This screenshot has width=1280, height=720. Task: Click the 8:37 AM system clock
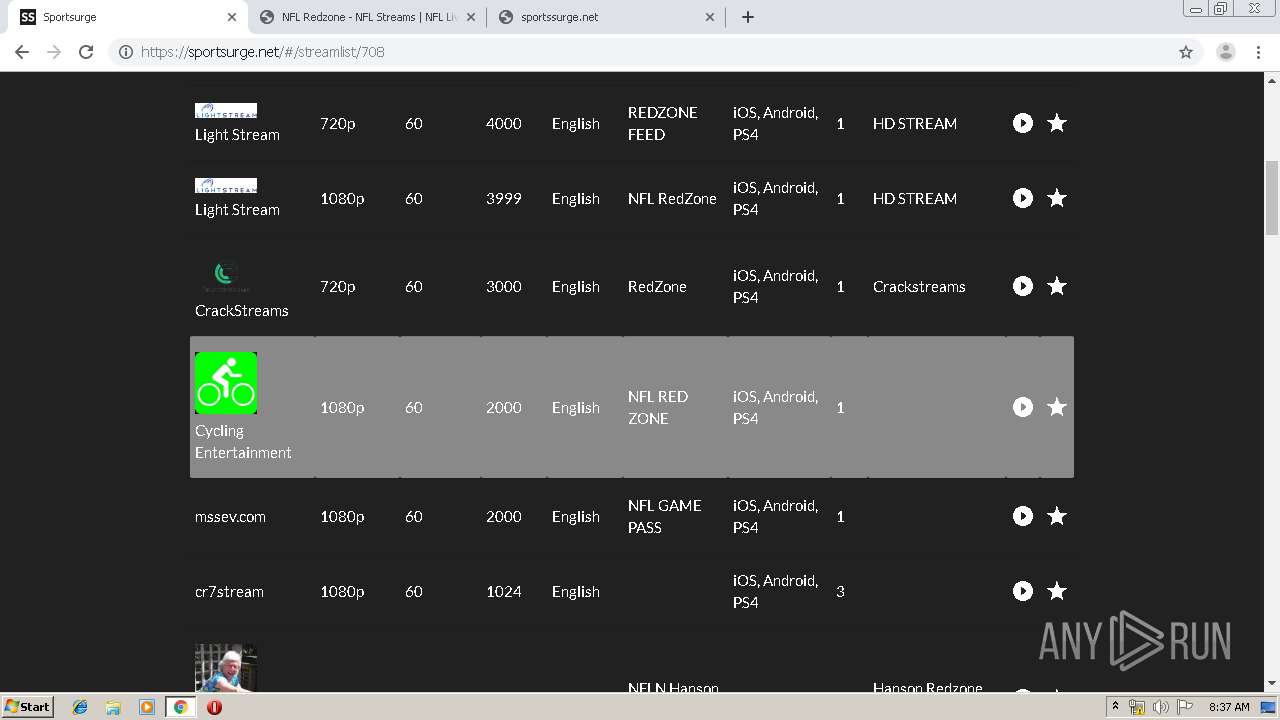(x=1229, y=707)
